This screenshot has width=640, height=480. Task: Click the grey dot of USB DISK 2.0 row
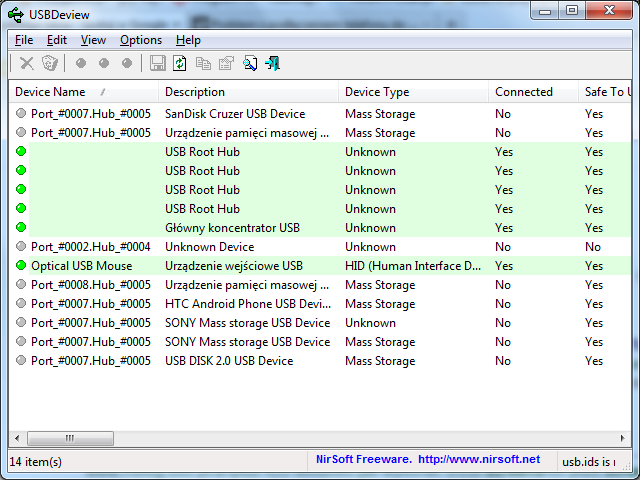click(x=21, y=360)
